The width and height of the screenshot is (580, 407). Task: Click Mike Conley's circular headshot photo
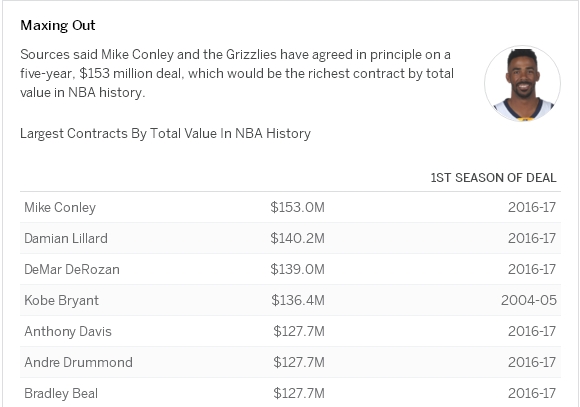522,83
